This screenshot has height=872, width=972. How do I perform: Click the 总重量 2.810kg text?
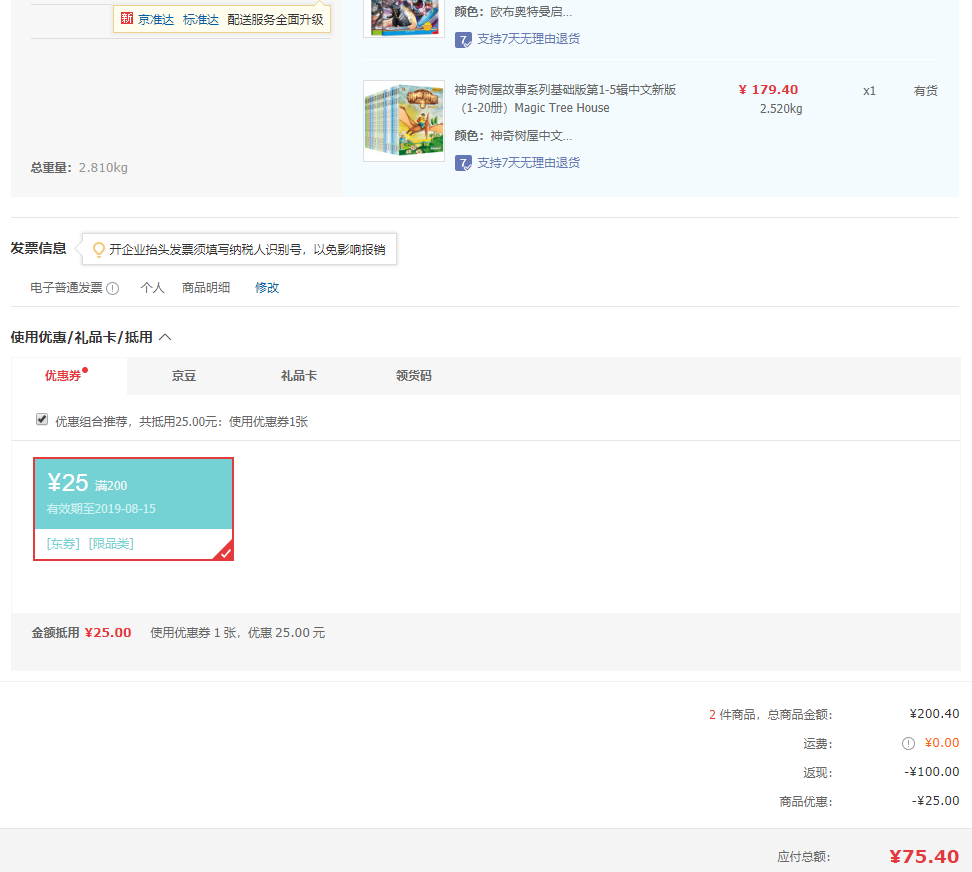pos(79,167)
